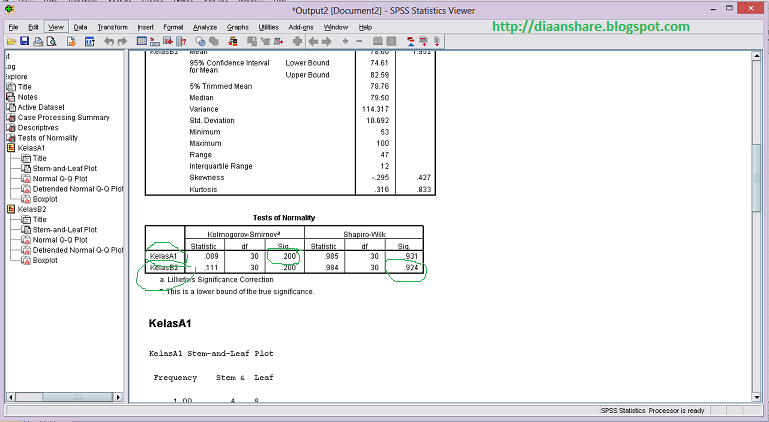Click the output pane vertical scrollbar thumb

tap(756, 178)
